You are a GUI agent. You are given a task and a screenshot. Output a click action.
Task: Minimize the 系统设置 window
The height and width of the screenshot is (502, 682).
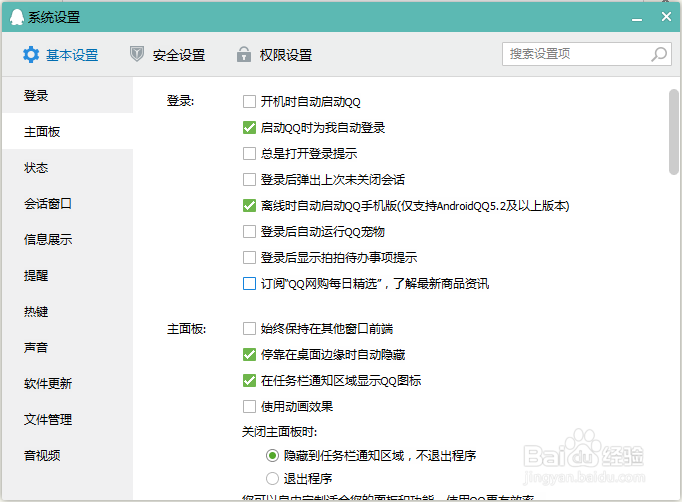(637, 20)
